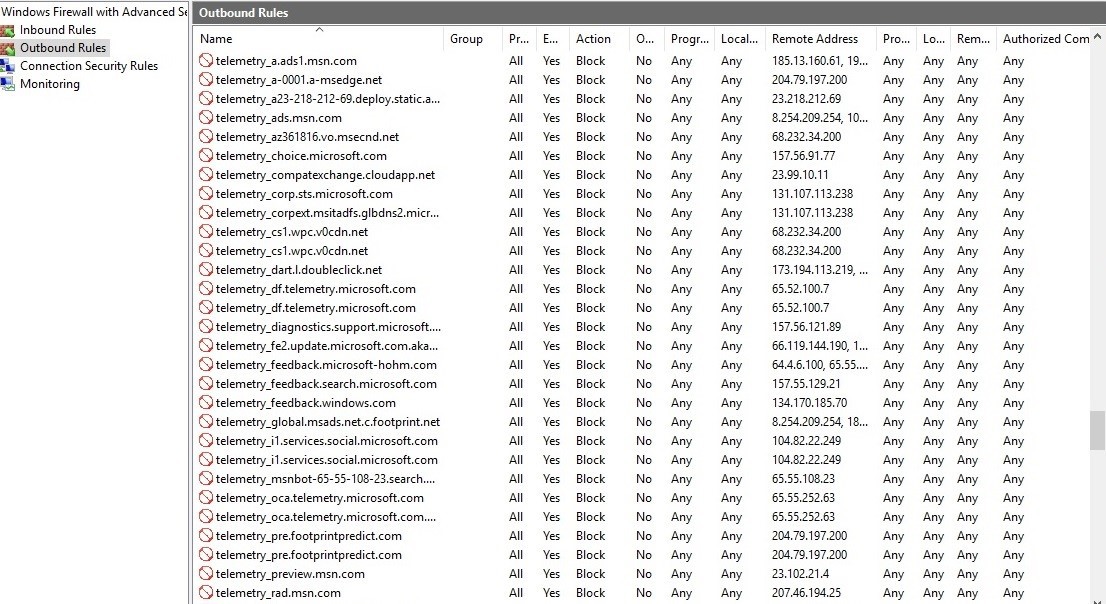The image size is (1106, 604).
Task: Sort by the Remote Address column header
Action: coord(814,39)
